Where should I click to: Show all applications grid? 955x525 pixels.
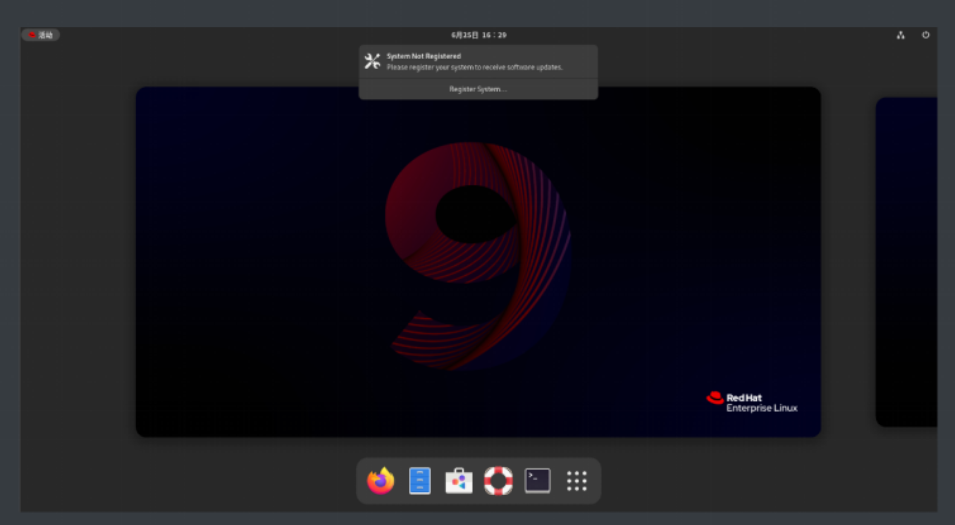click(x=576, y=481)
